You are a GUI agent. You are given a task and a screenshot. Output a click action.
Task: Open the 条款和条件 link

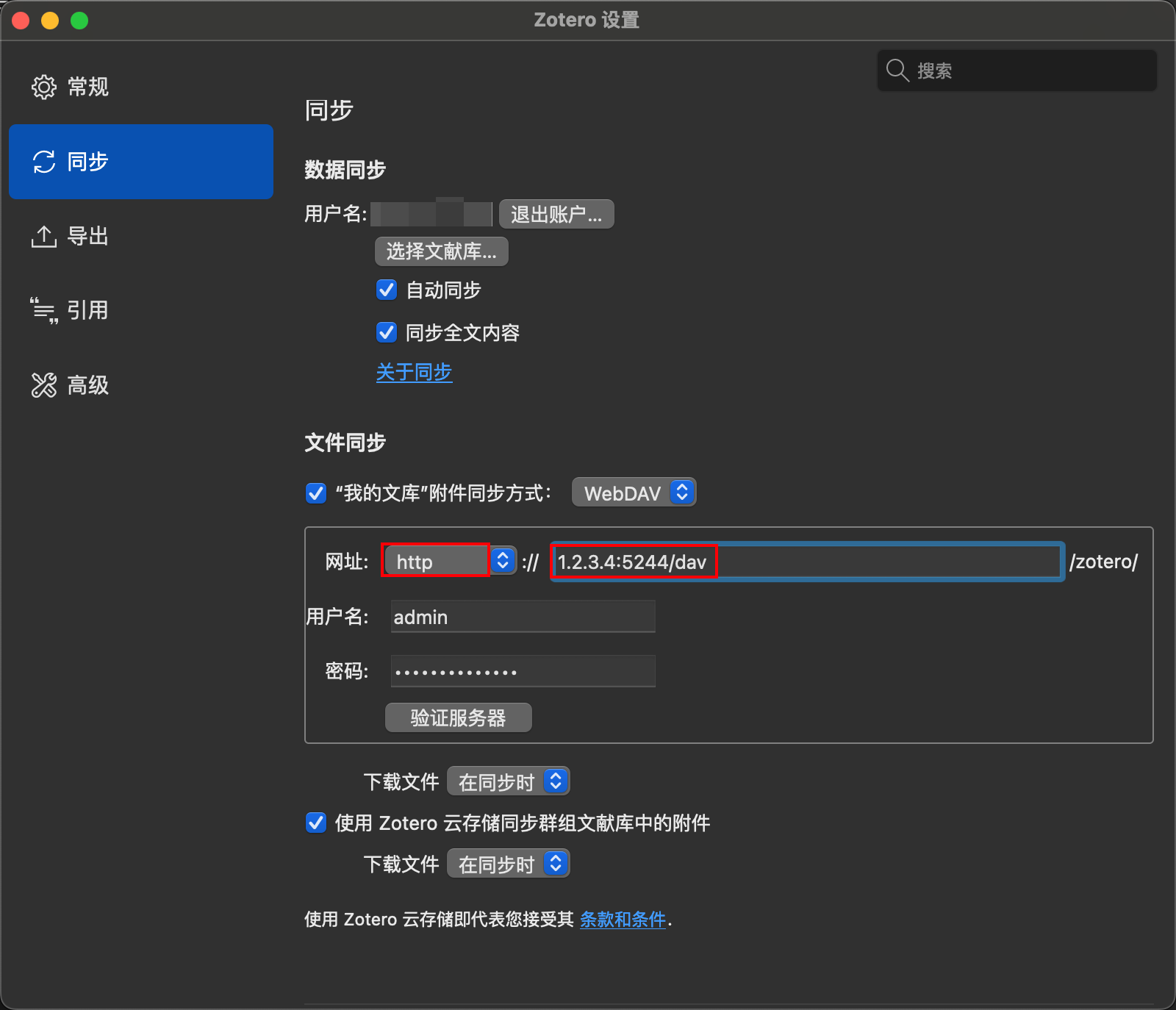[x=623, y=920]
